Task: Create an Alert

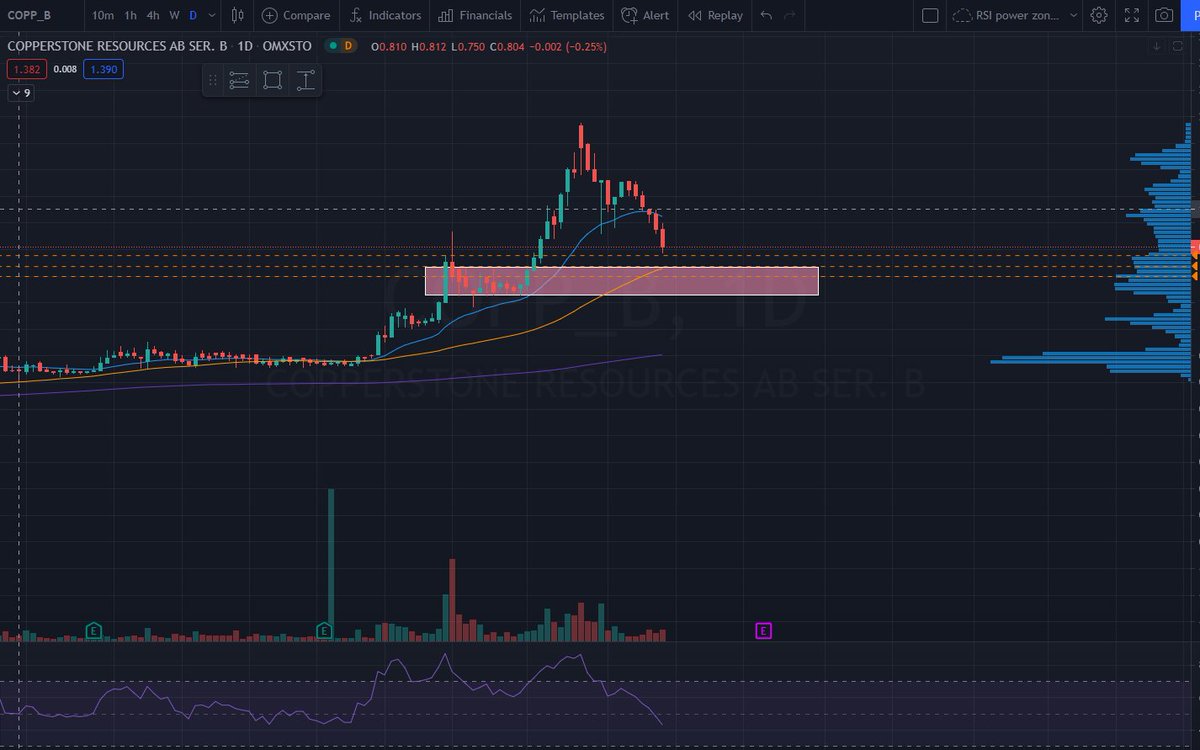Action: coord(645,15)
